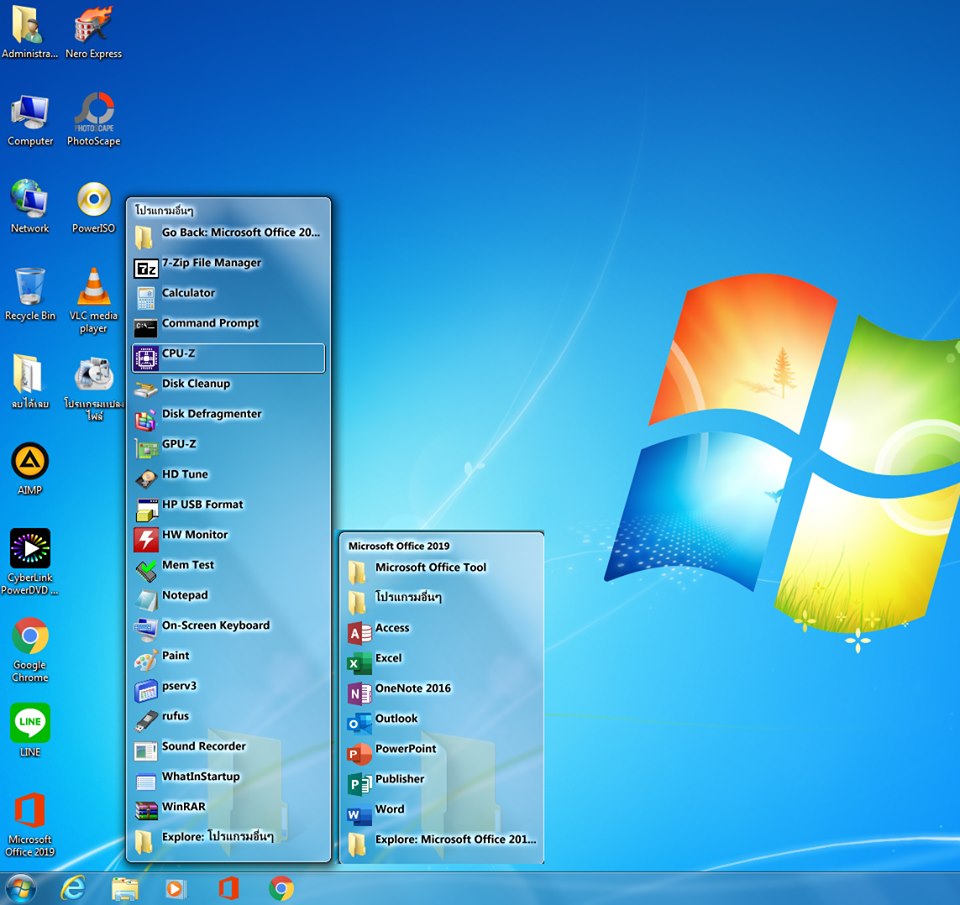Image resolution: width=960 pixels, height=905 pixels.
Task: Open the Computer desktop icon
Action: pyautogui.click(x=30, y=120)
